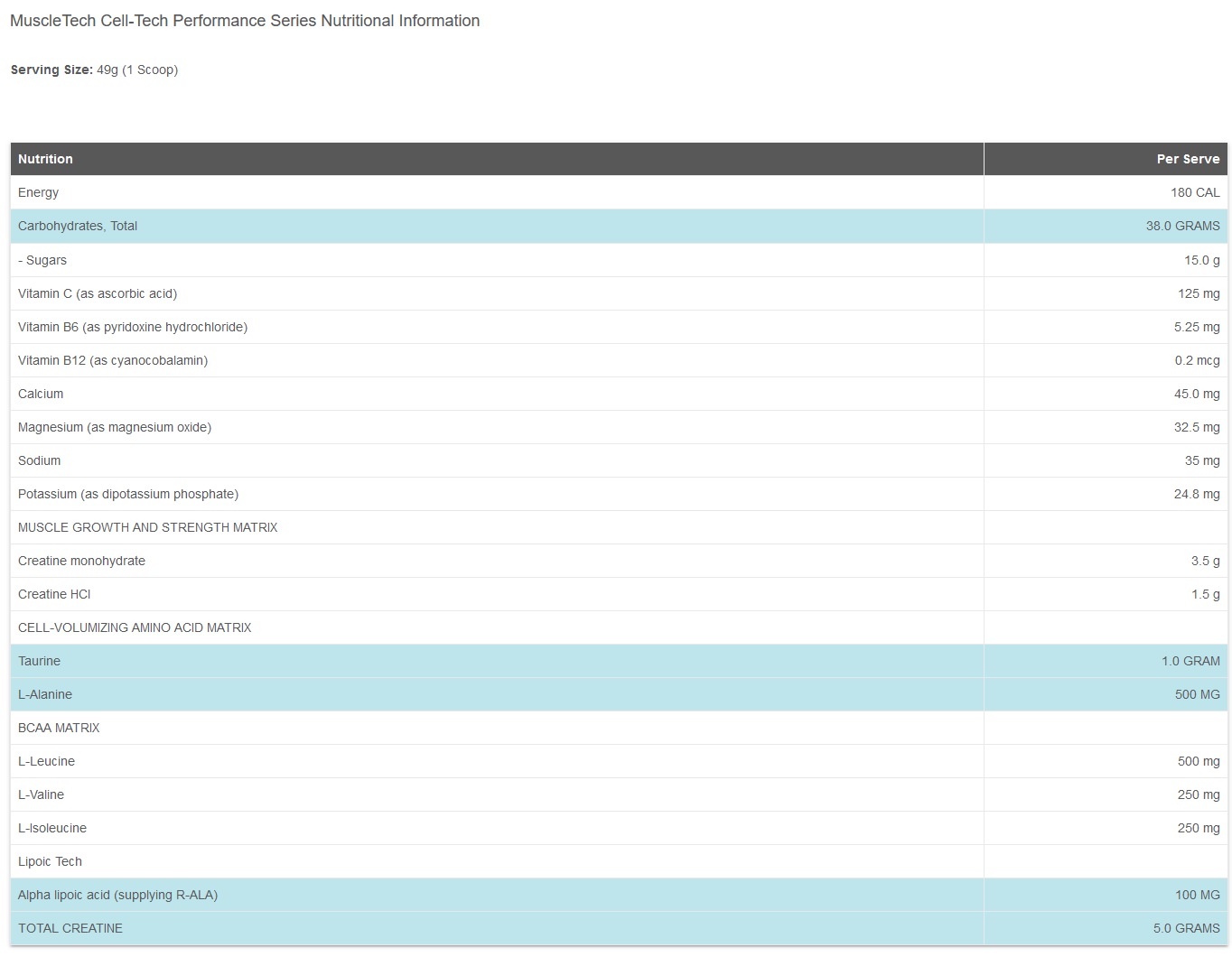
Task: Click the '5.0 GRAMS' value
Action: 1186,928
